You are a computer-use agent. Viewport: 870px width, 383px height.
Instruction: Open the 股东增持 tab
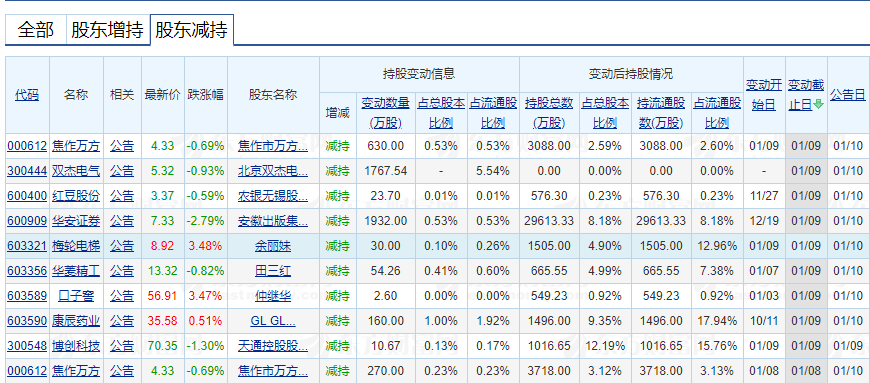(108, 29)
